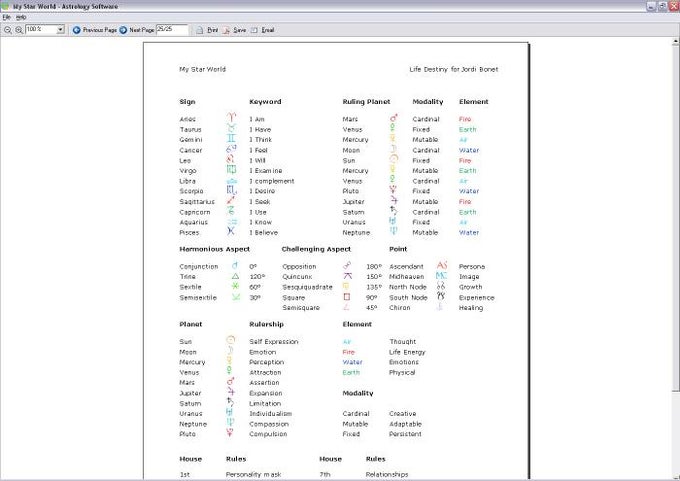Click the Save PDF icon

(x=226, y=30)
